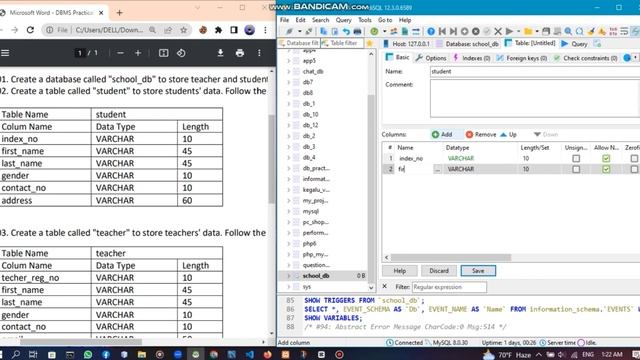Image resolution: width=640 pixels, height=360 pixels.
Task: Click the print icon in HeidiSQL toolbar
Action: [358, 31]
